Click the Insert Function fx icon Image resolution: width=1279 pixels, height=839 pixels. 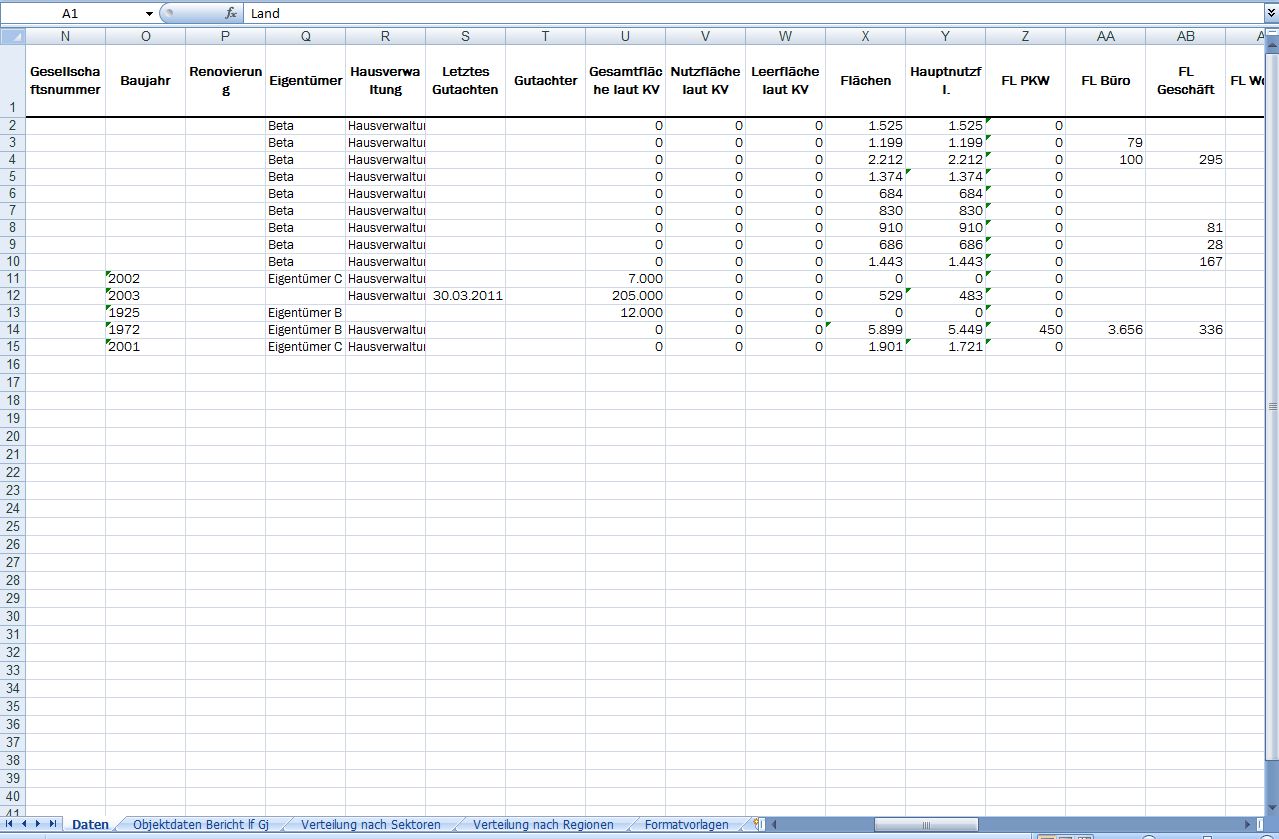[x=231, y=14]
